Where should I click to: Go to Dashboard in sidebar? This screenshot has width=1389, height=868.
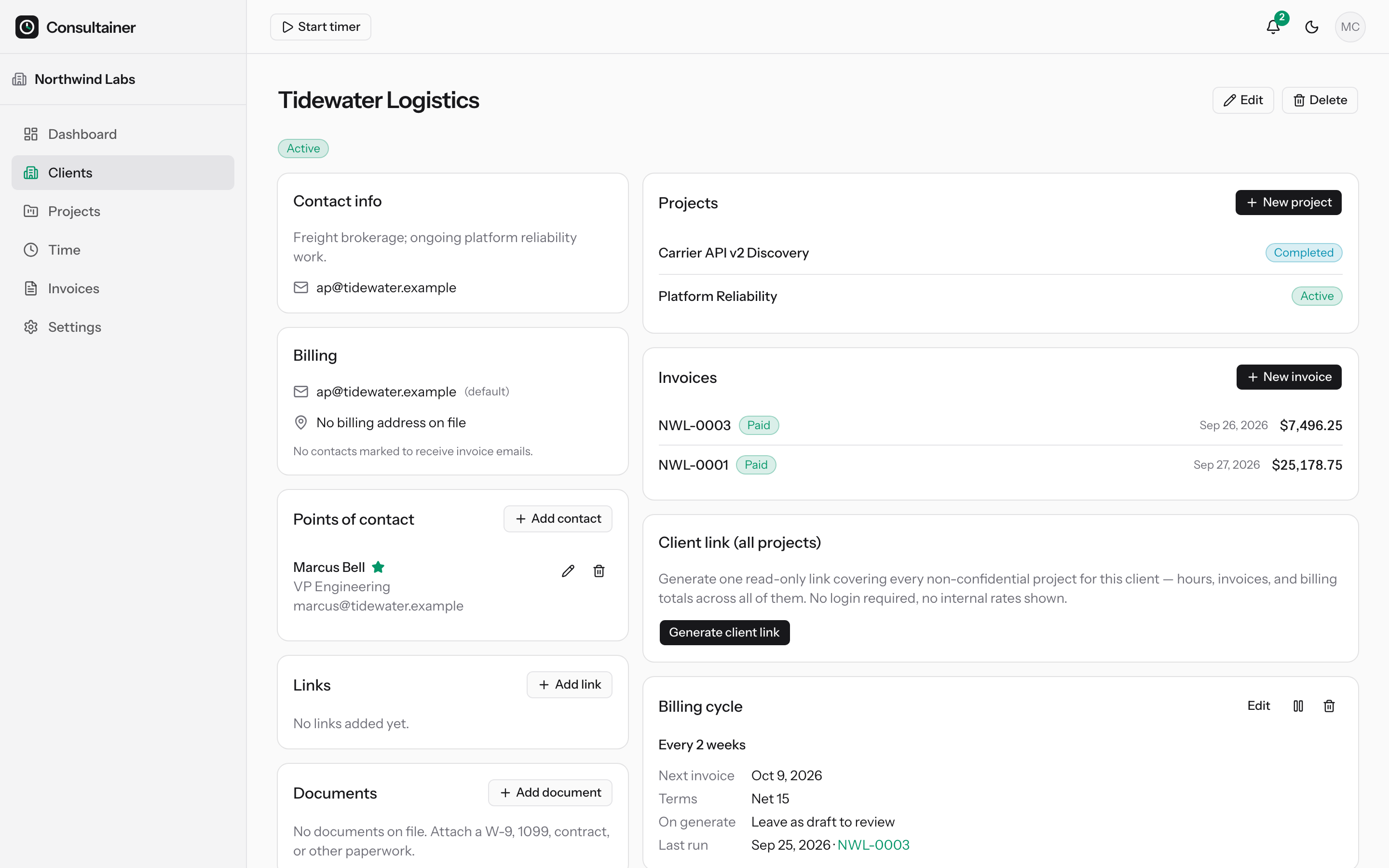click(x=123, y=135)
